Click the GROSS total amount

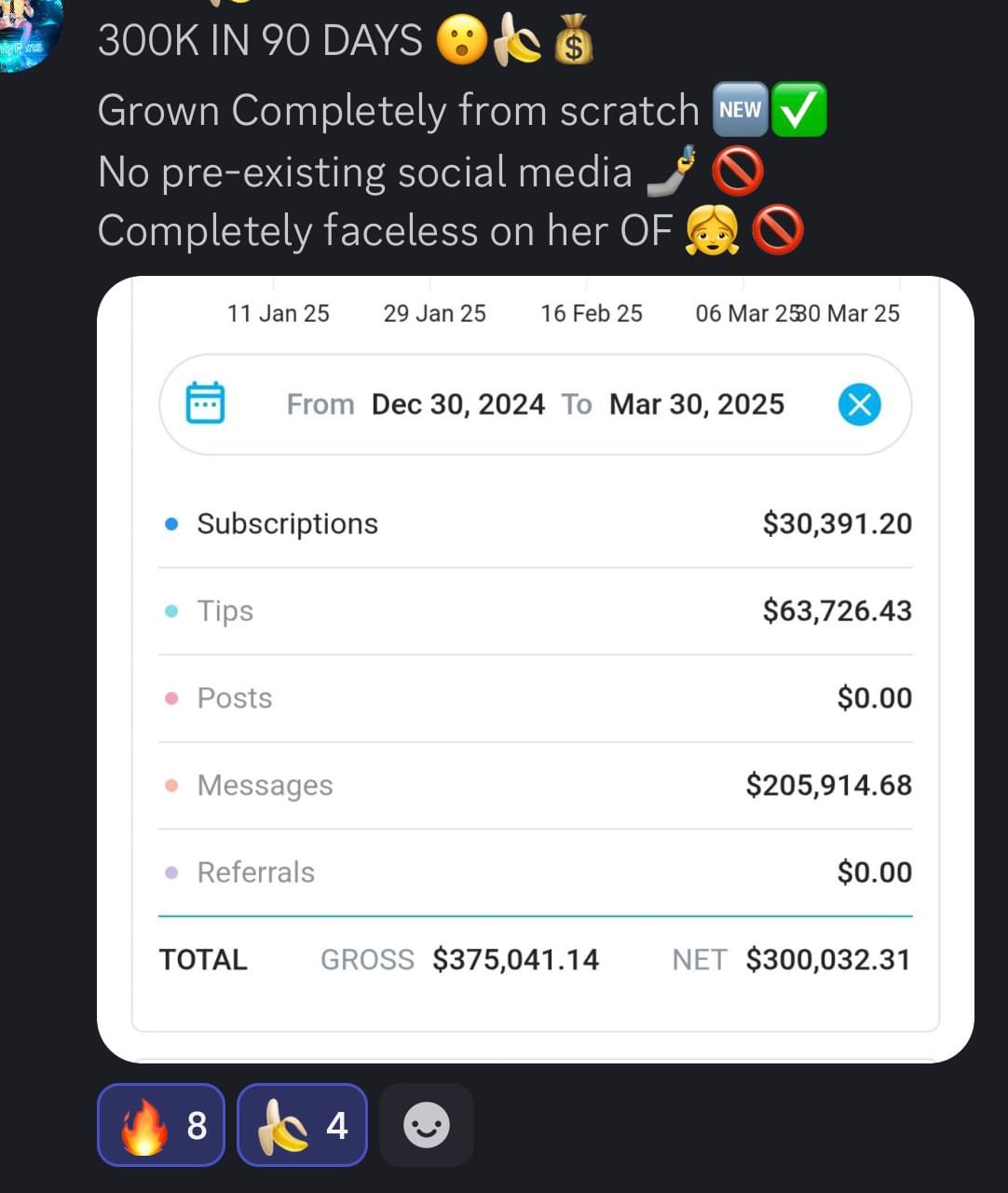(515, 959)
